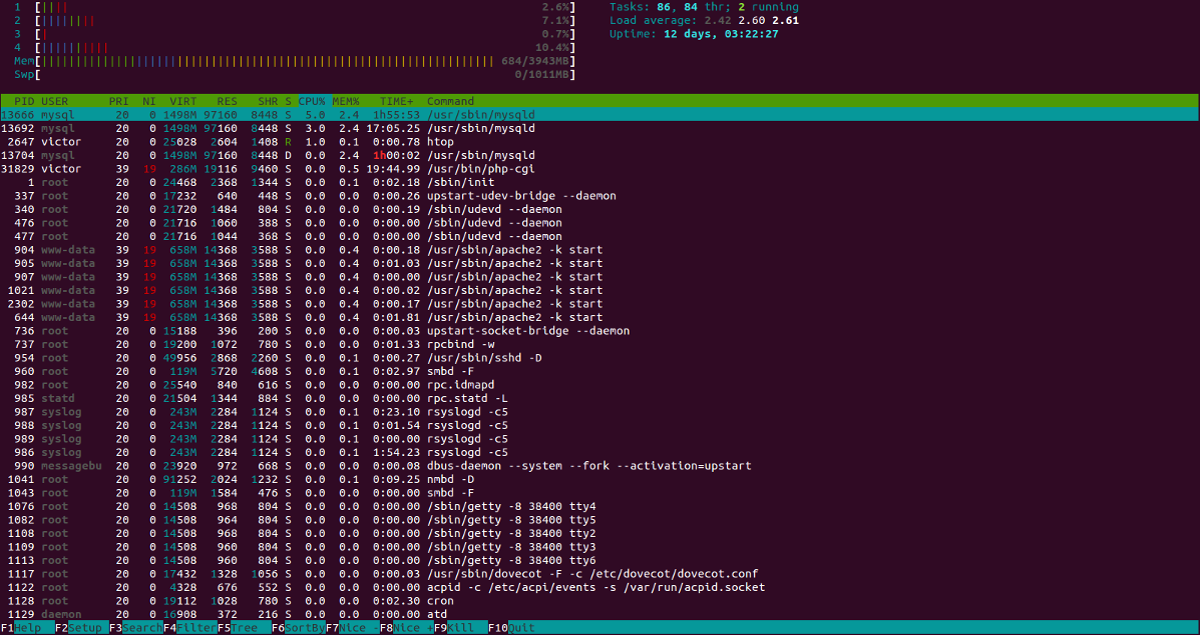The height and width of the screenshot is (635, 1200).
Task: Sort by the USER column header
Action: 50,101
